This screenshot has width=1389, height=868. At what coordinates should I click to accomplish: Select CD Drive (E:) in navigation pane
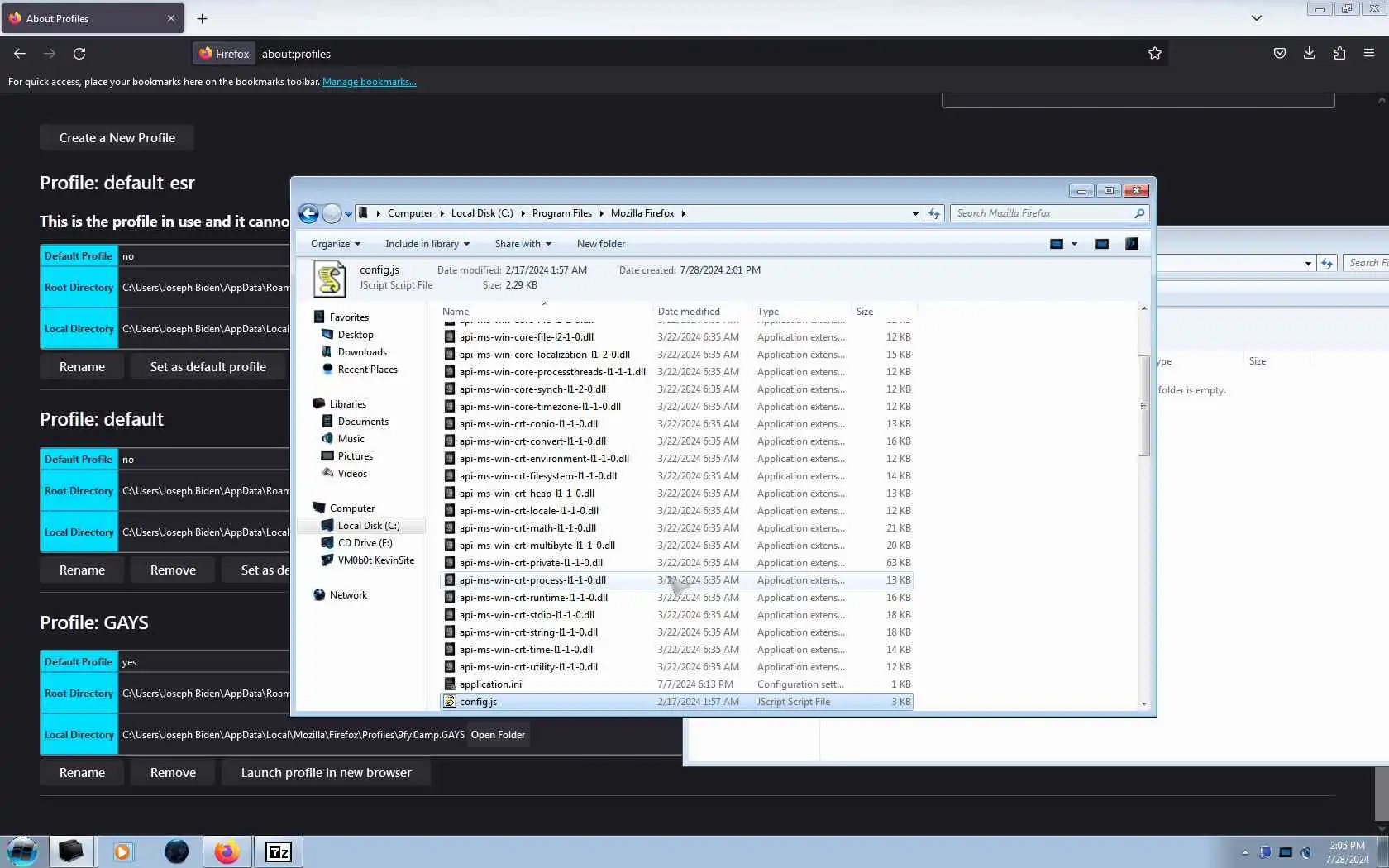365,543
